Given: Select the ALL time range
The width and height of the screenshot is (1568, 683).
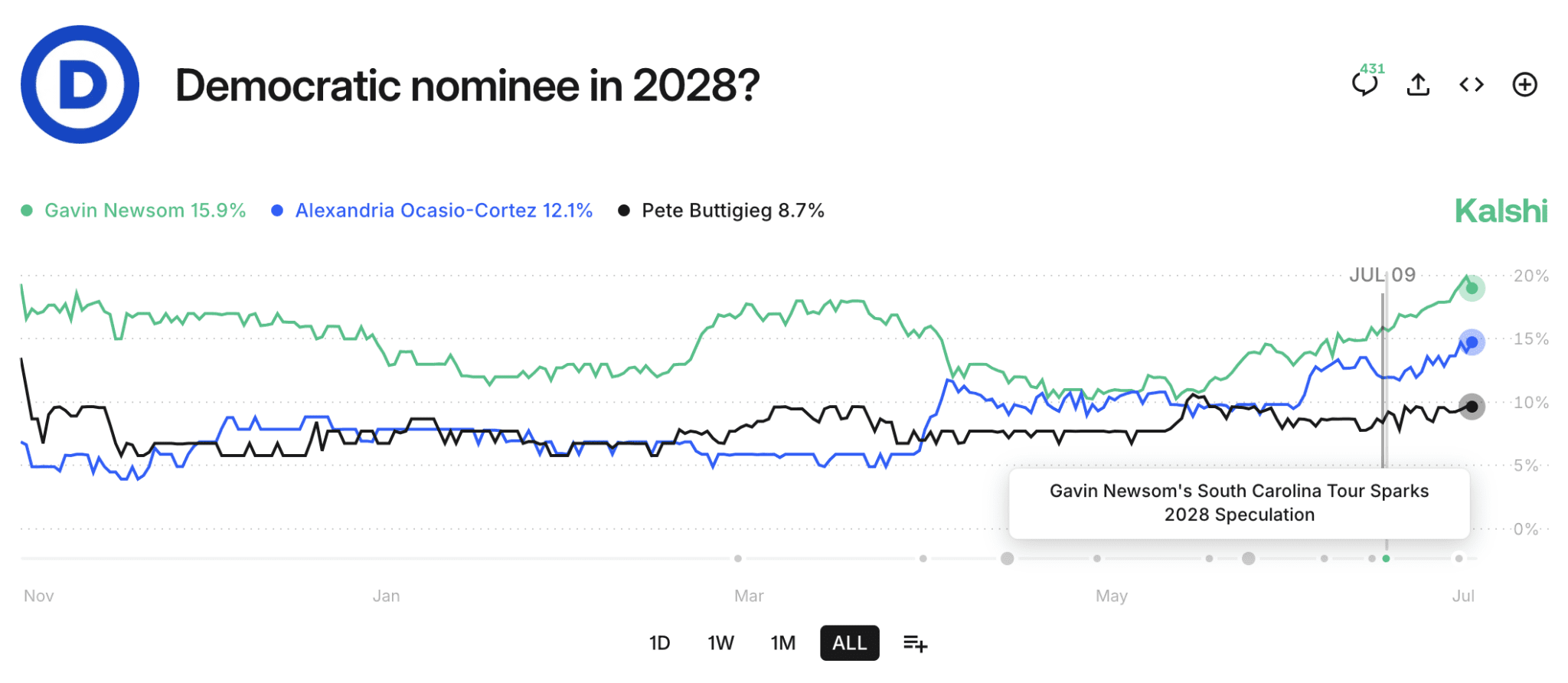Looking at the screenshot, I should pos(849,643).
